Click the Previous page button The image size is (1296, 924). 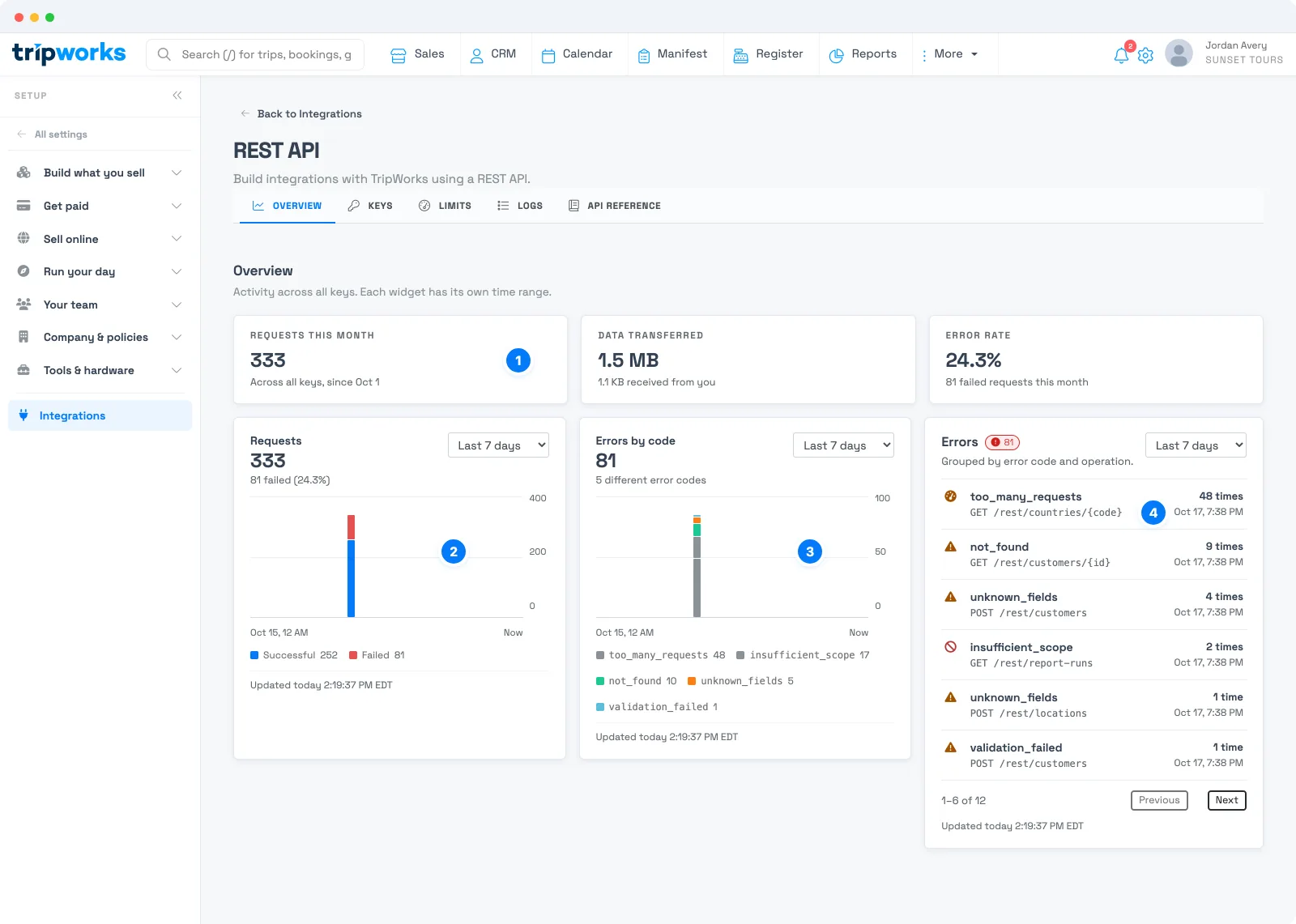(1159, 800)
